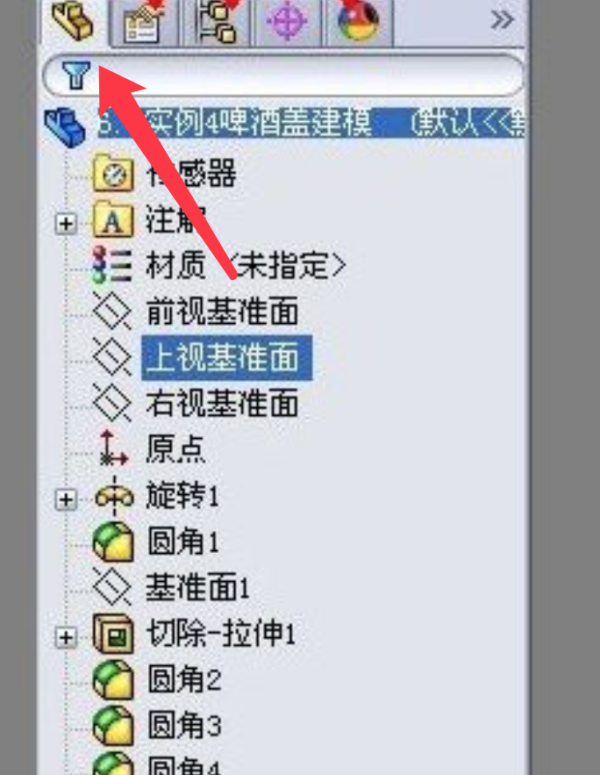Click inside the tree filter field
The width and height of the screenshot is (600, 775).
[x=306, y=75]
